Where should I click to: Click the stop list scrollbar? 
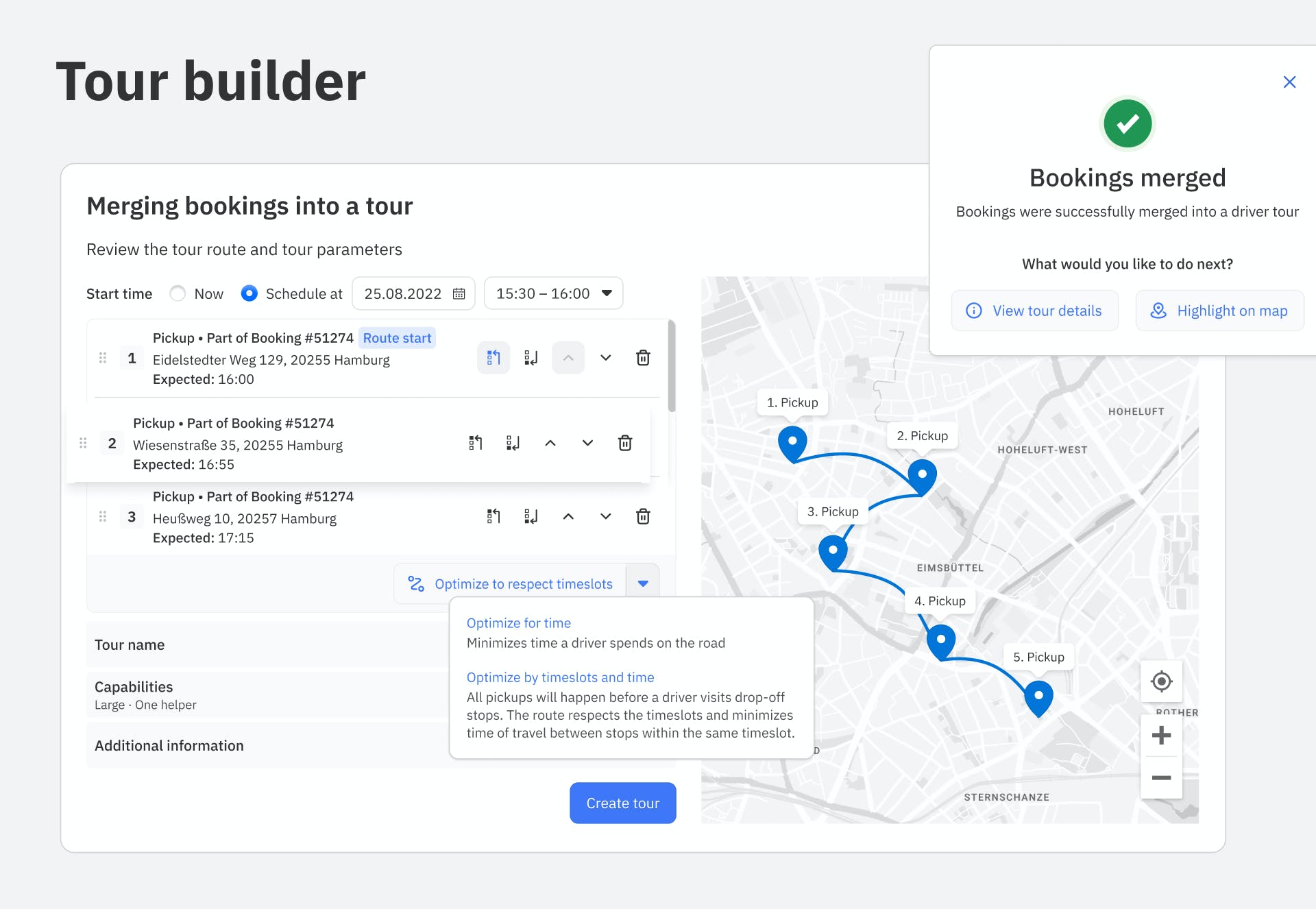coord(672,367)
